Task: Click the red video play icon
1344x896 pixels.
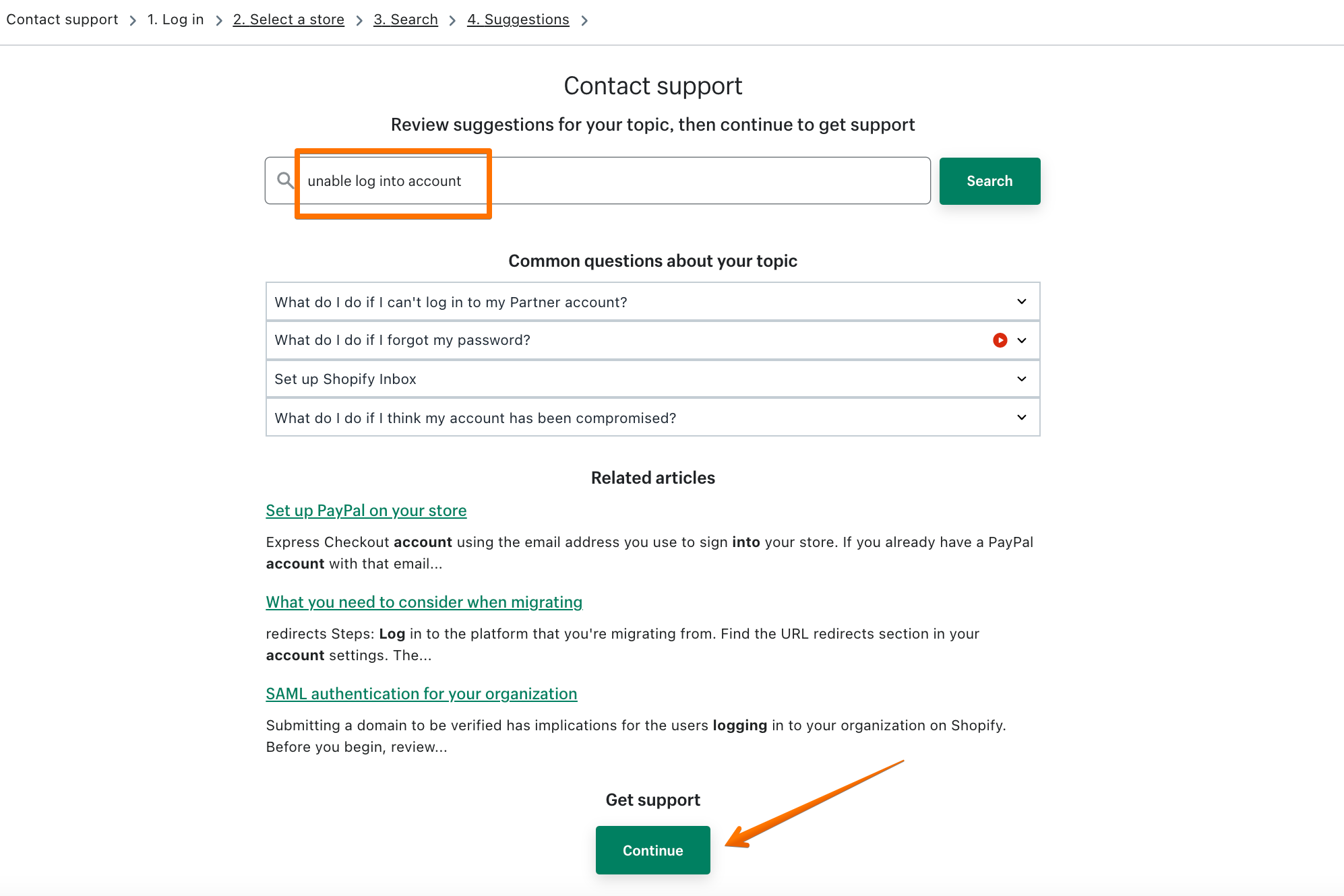Action: click(x=1000, y=340)
